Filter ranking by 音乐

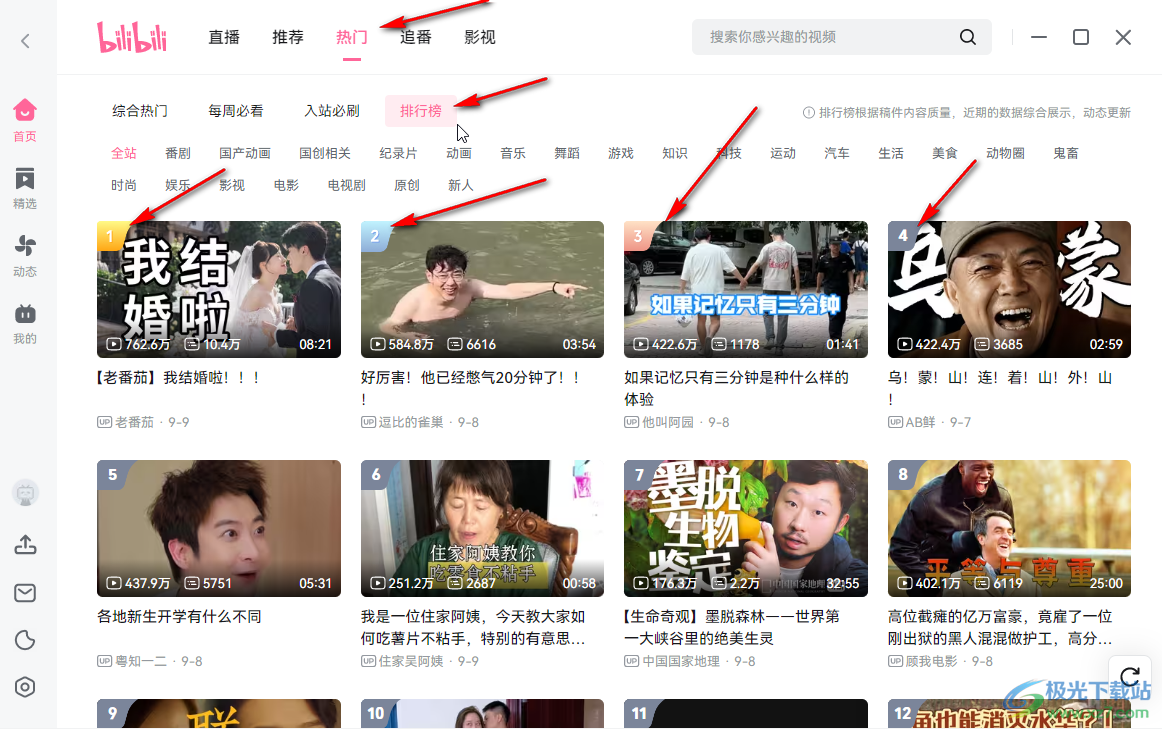(513, 153)
